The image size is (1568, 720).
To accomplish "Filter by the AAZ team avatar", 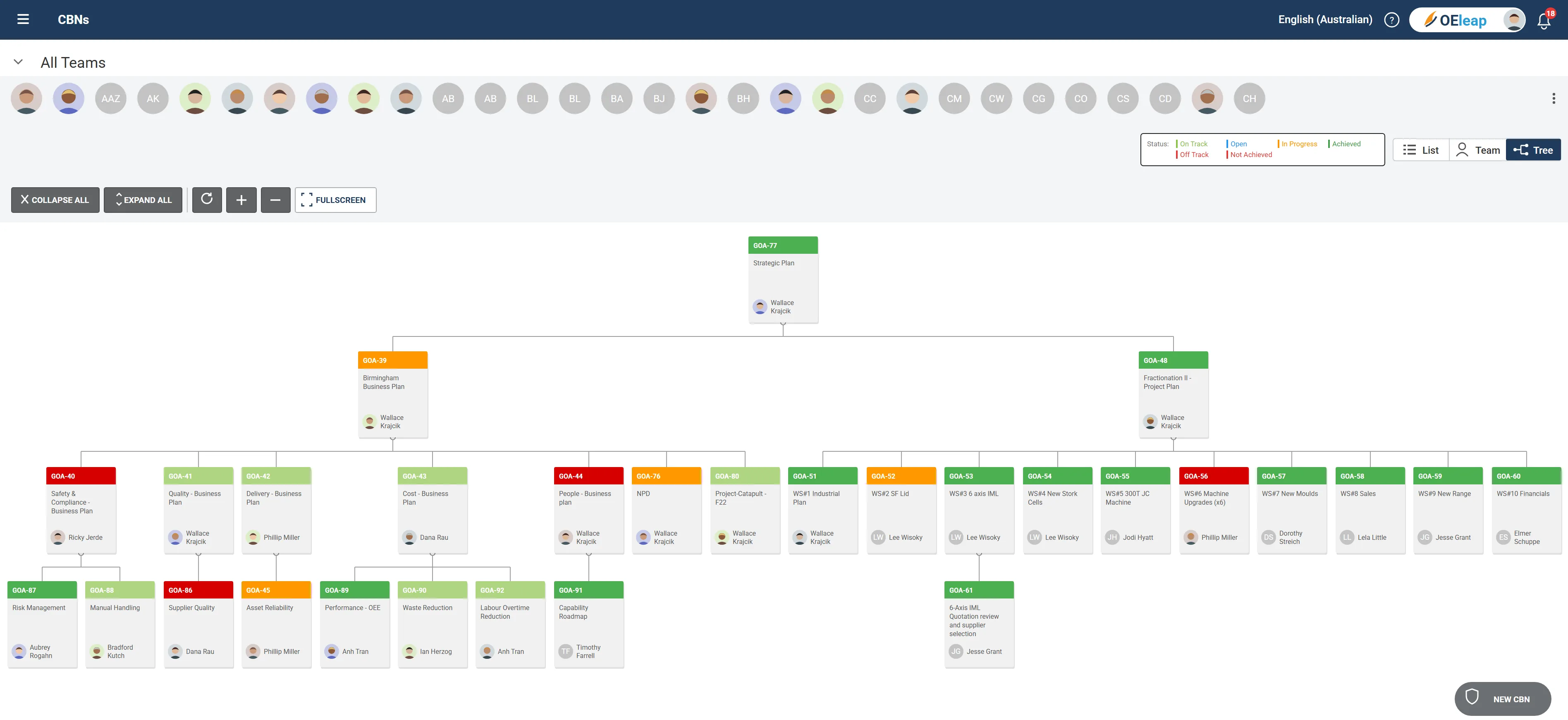I will (111, 99).
